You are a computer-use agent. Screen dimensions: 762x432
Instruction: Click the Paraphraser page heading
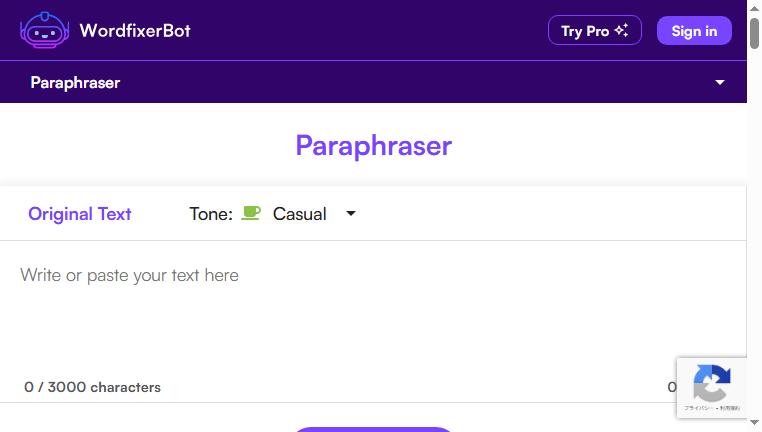pyautogui.click(x=374, y=145)
